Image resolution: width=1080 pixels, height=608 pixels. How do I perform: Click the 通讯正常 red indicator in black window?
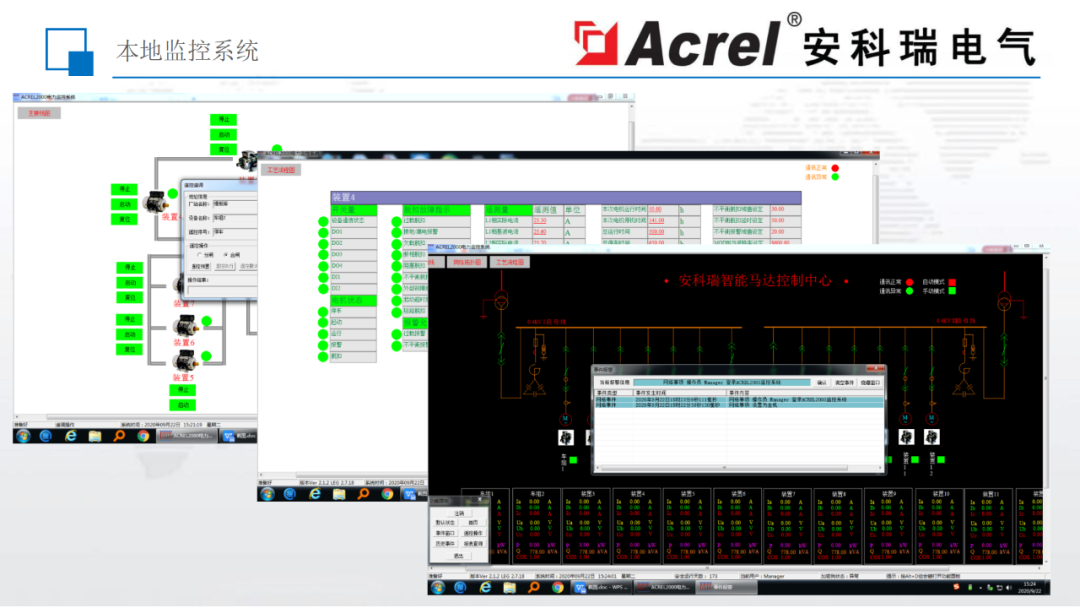[909, 282]
